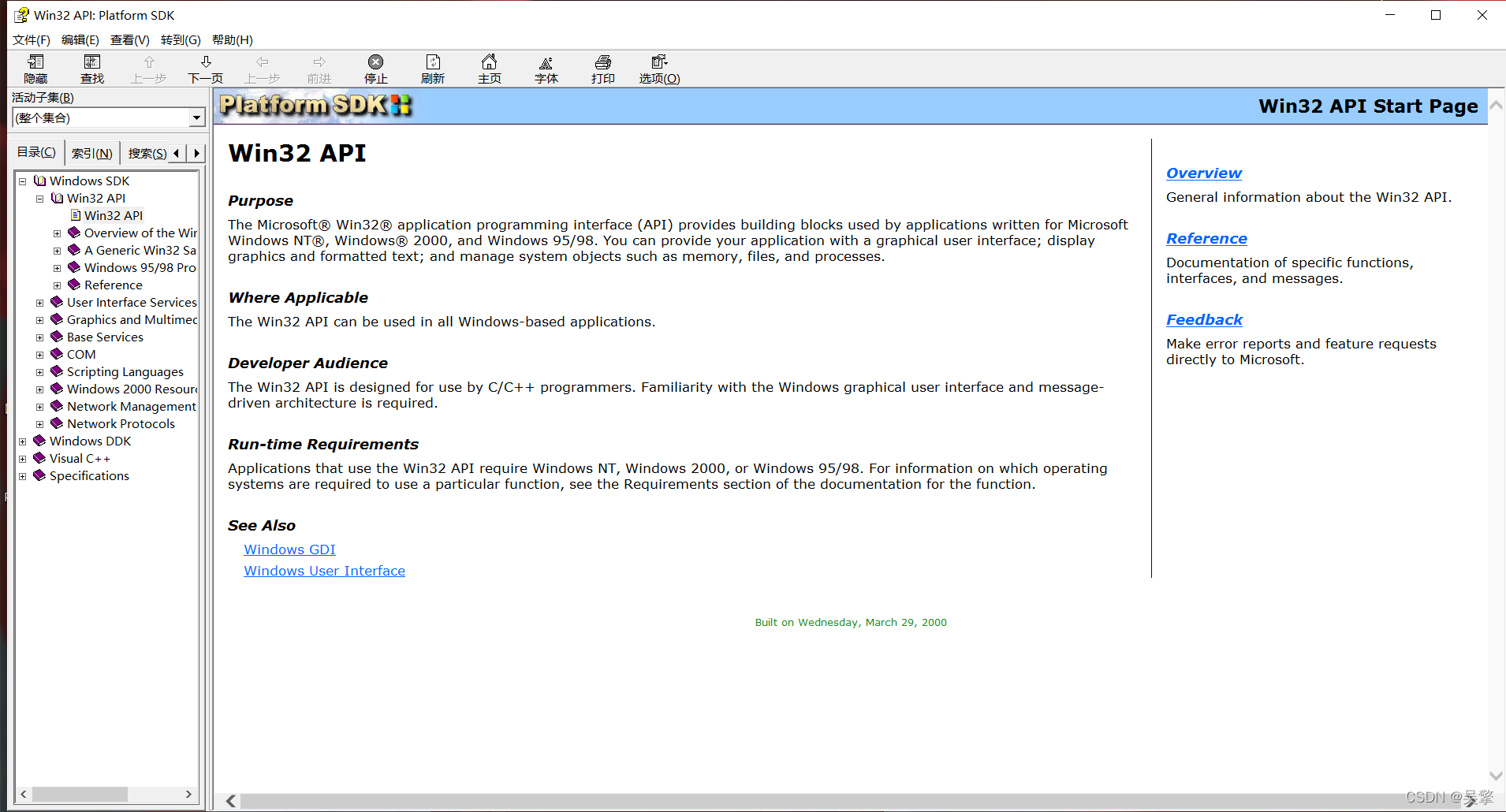Open the 帮助(H) menu
Screen dimensions: 1506x812
point(233,39)
